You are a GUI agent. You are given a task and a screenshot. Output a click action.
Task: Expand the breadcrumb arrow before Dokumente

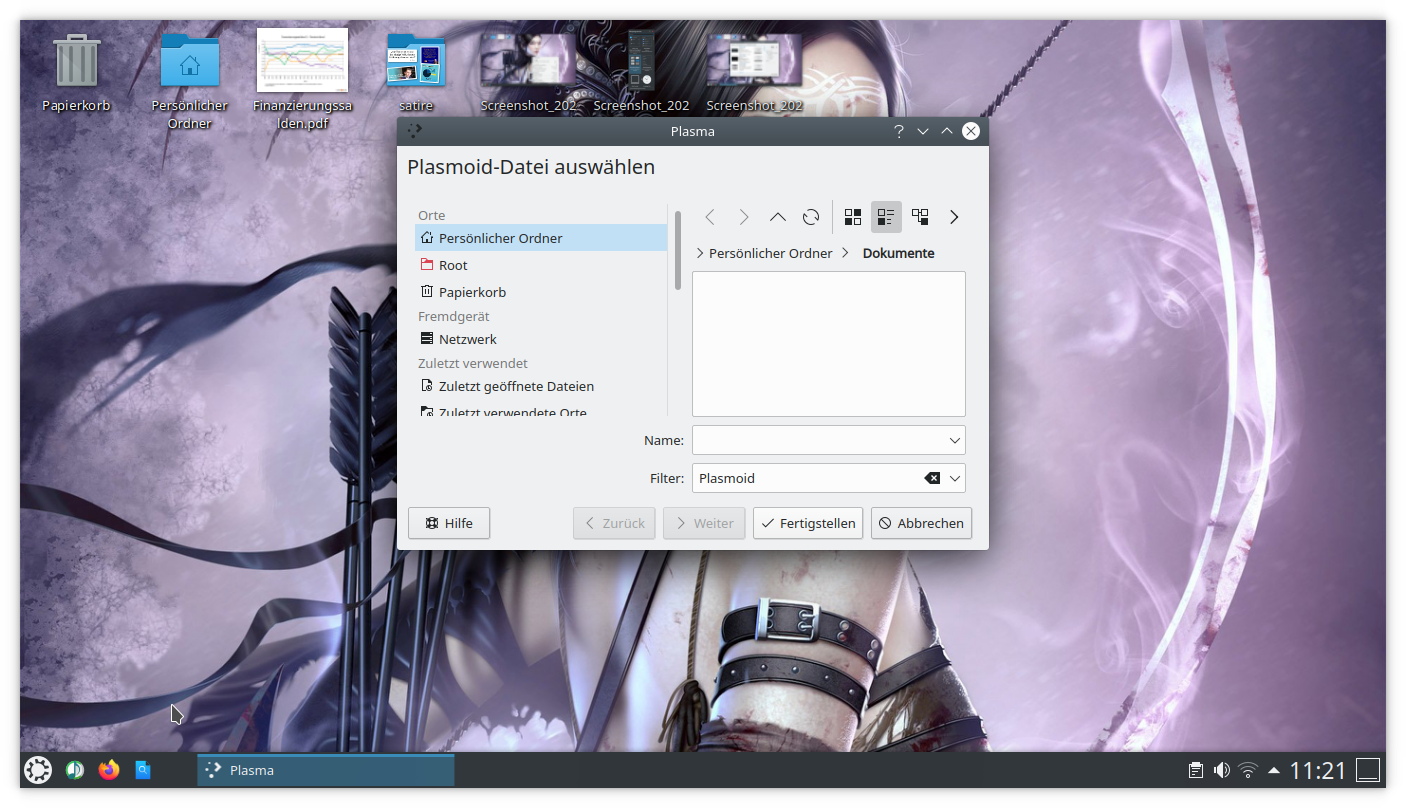tap(846, 253)
